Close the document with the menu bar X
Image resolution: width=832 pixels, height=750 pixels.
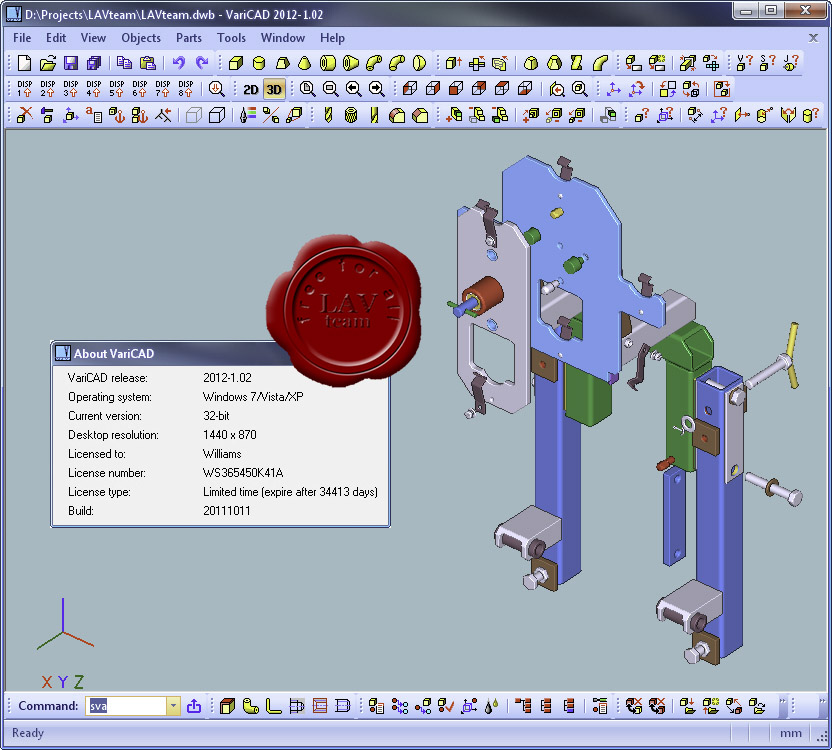coord(813,38)
